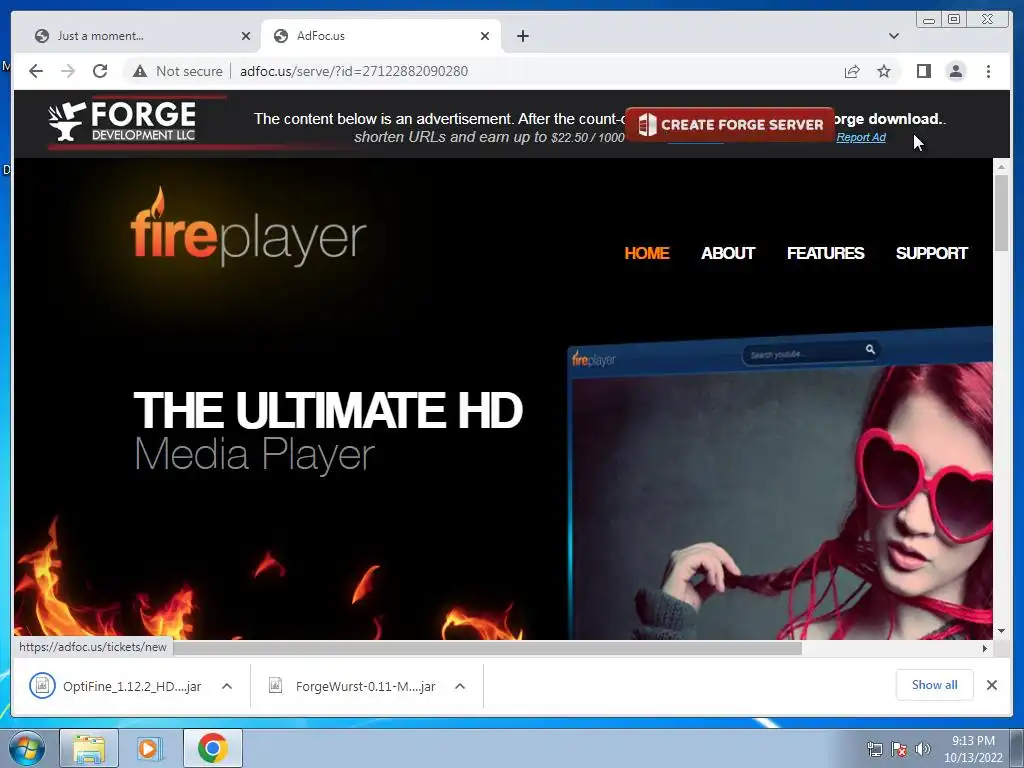Screen dimensions: 1024x768
Task: Click the Create Forge Server button
Action: click(x=730, y=124)
